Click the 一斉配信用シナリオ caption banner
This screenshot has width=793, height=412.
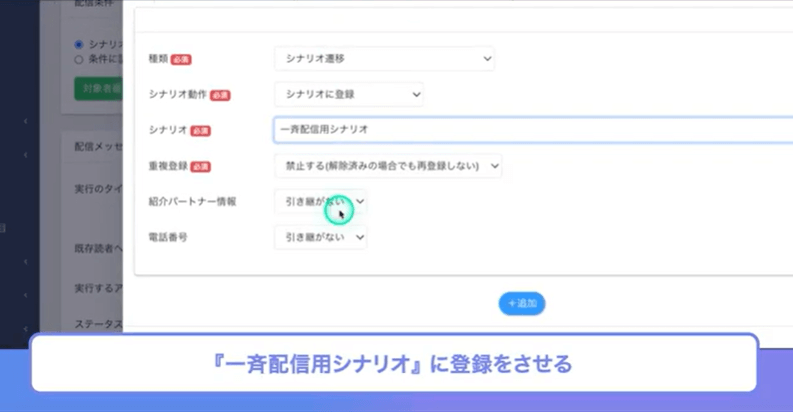pyautogui.click(x=395, y=362)
